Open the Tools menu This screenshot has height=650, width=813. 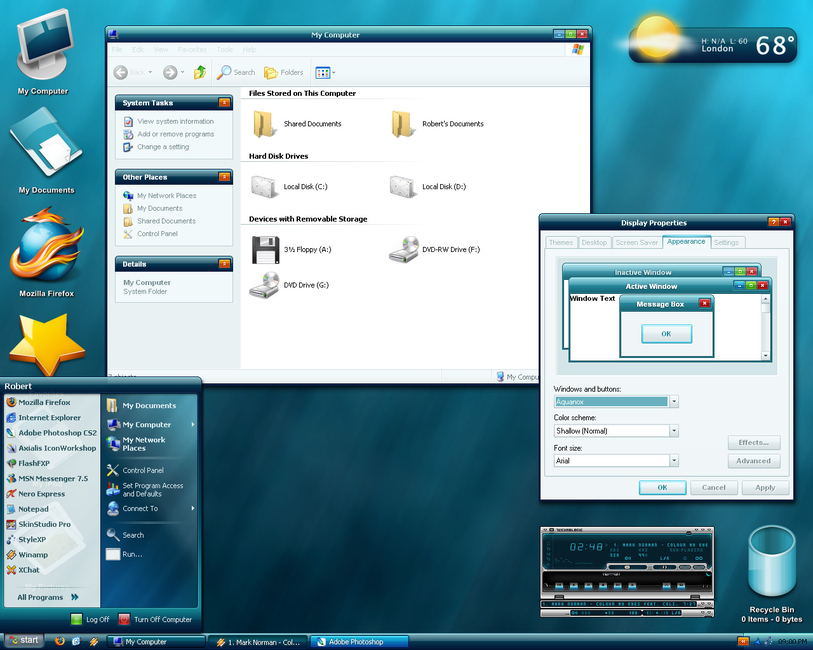coord(225,50)
